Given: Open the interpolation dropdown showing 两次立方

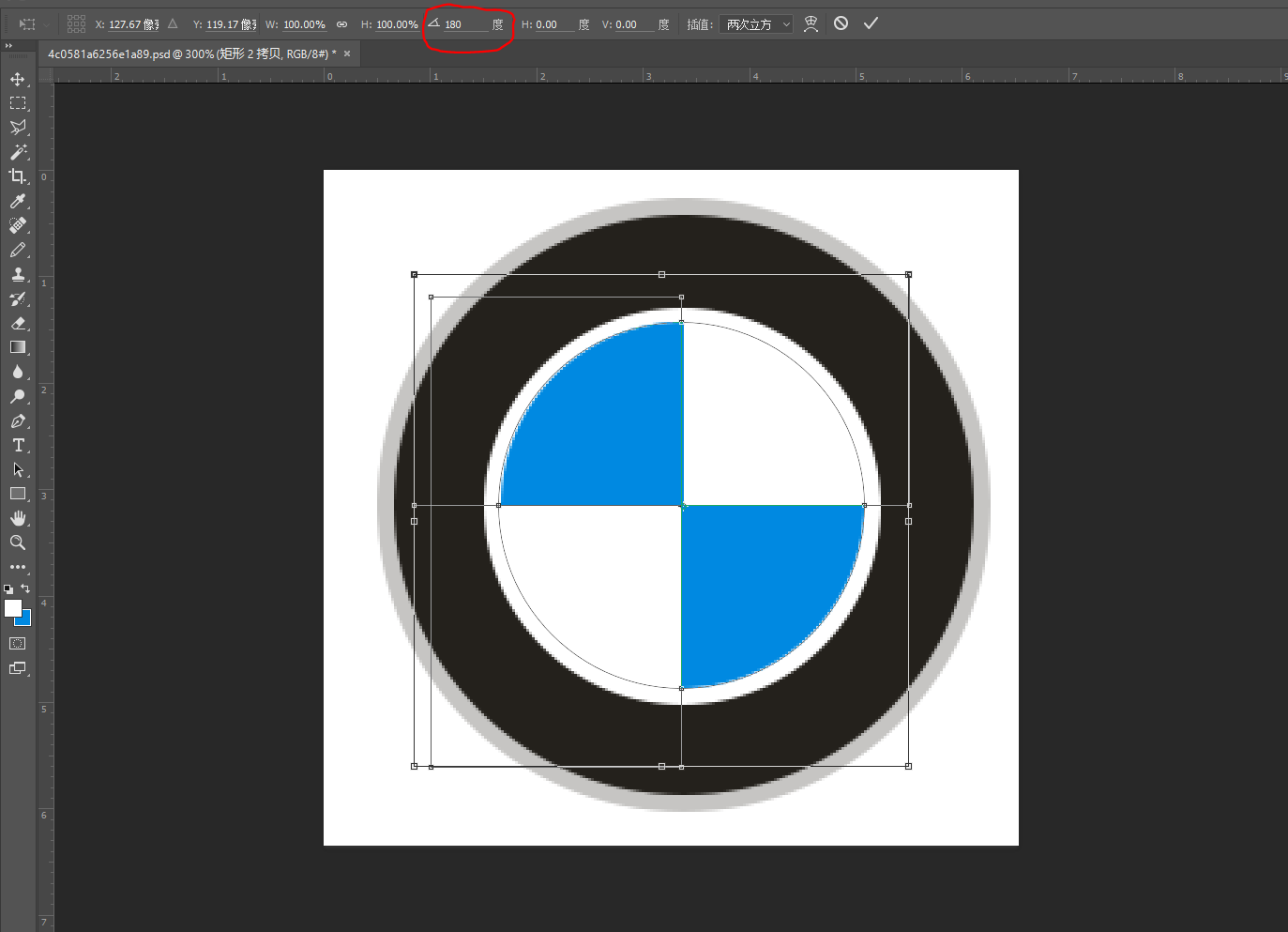Looking at the screenshot, I should [756, 24].
